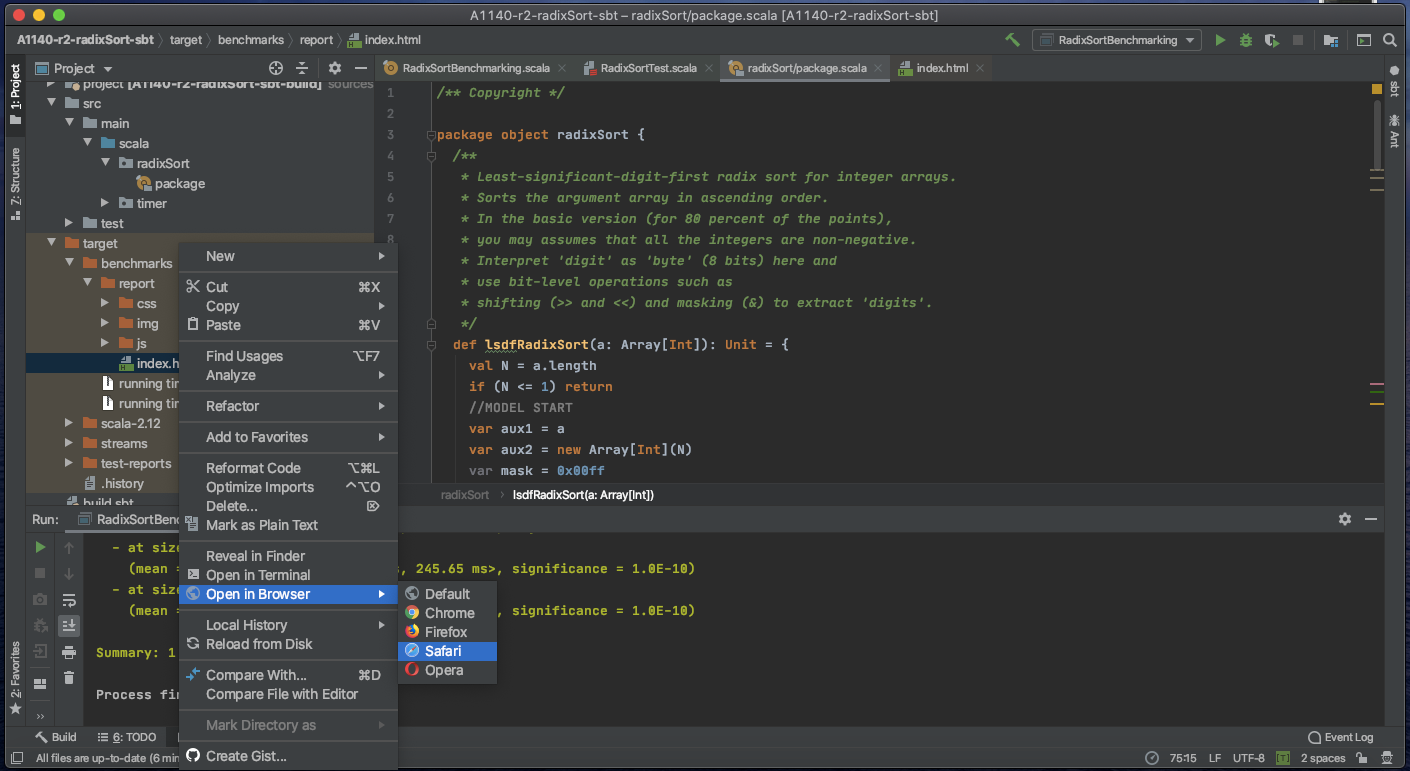
Task: Click the yellow warning marker atop editor gutter
Action: pos(1376,90)
